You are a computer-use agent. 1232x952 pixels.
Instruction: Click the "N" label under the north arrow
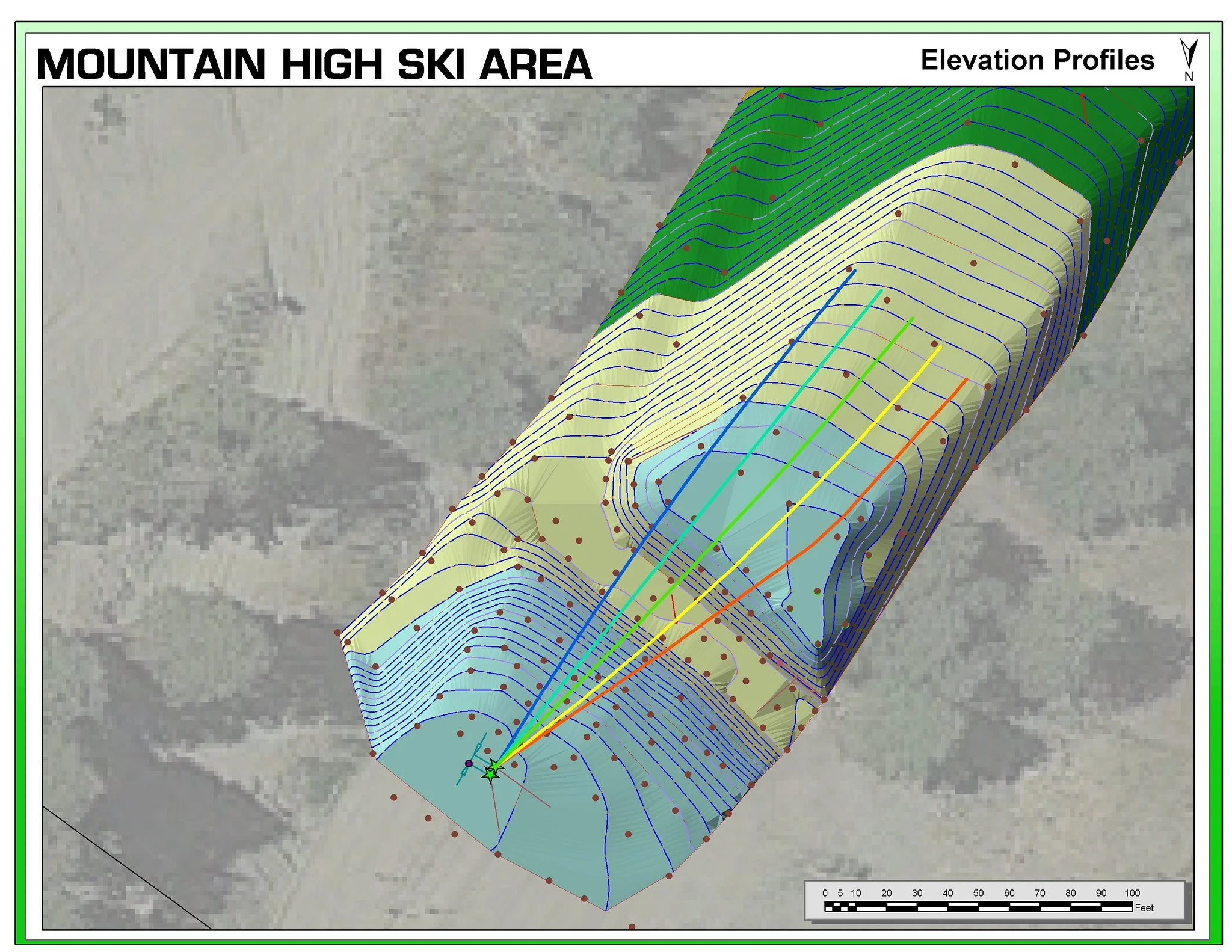(x=1189, y=76)
